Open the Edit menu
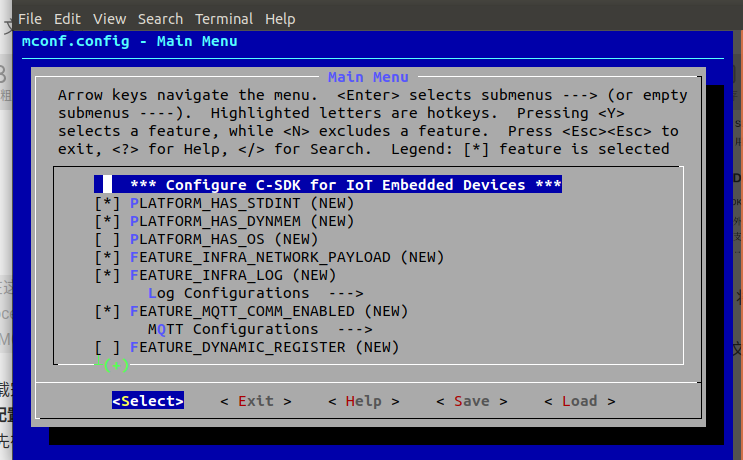743x460 pixels. tap(67, 19)
